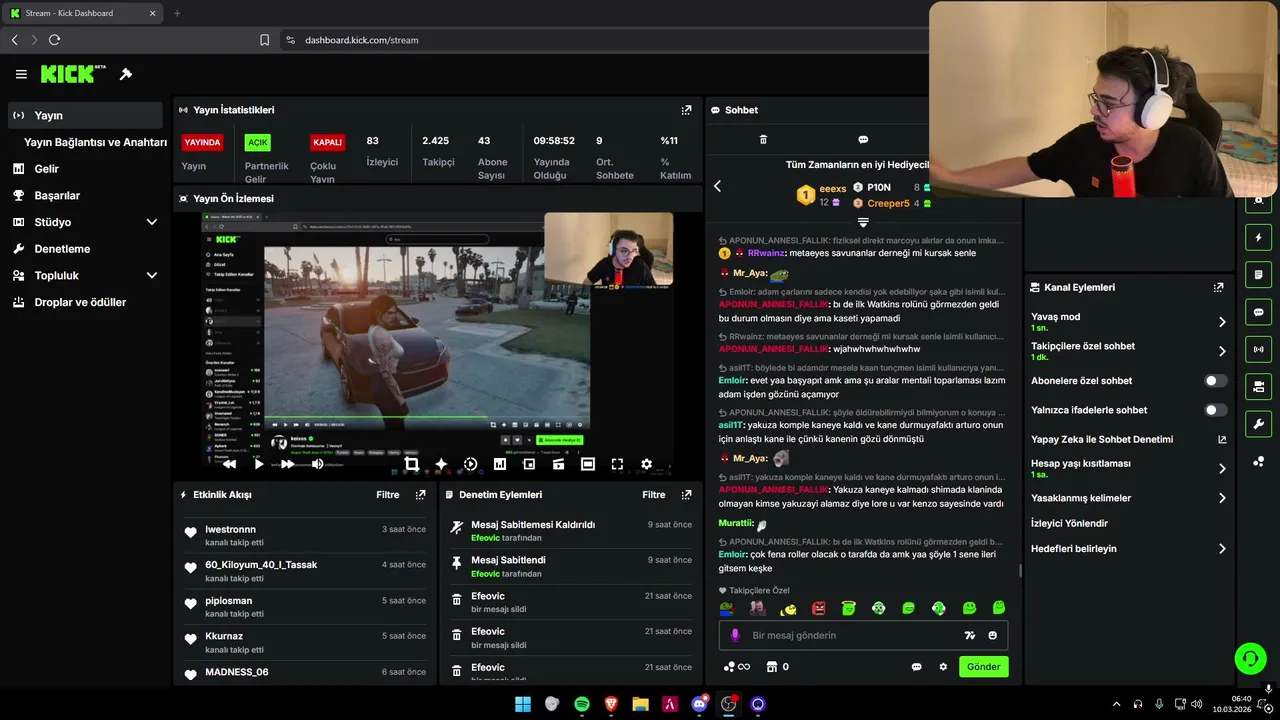Open follower lwestronnn in activity feed

pos(230,529)
